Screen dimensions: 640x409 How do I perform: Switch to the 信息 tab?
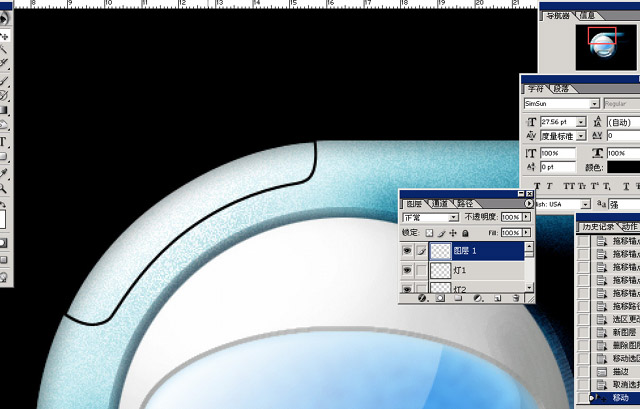587,16
